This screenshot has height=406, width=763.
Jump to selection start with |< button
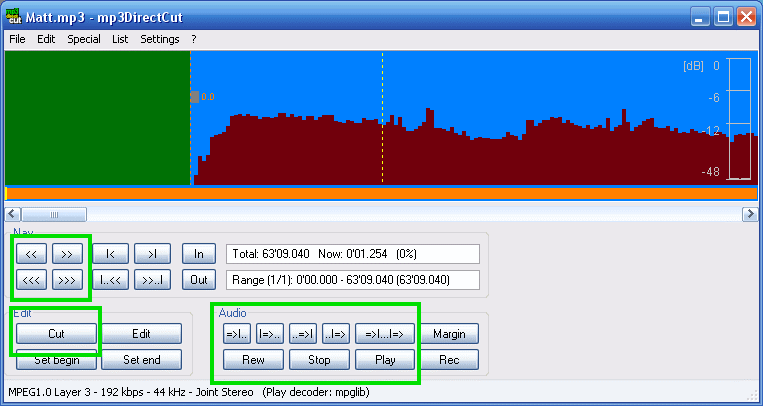pyautogui.click(x=111, y=253)
